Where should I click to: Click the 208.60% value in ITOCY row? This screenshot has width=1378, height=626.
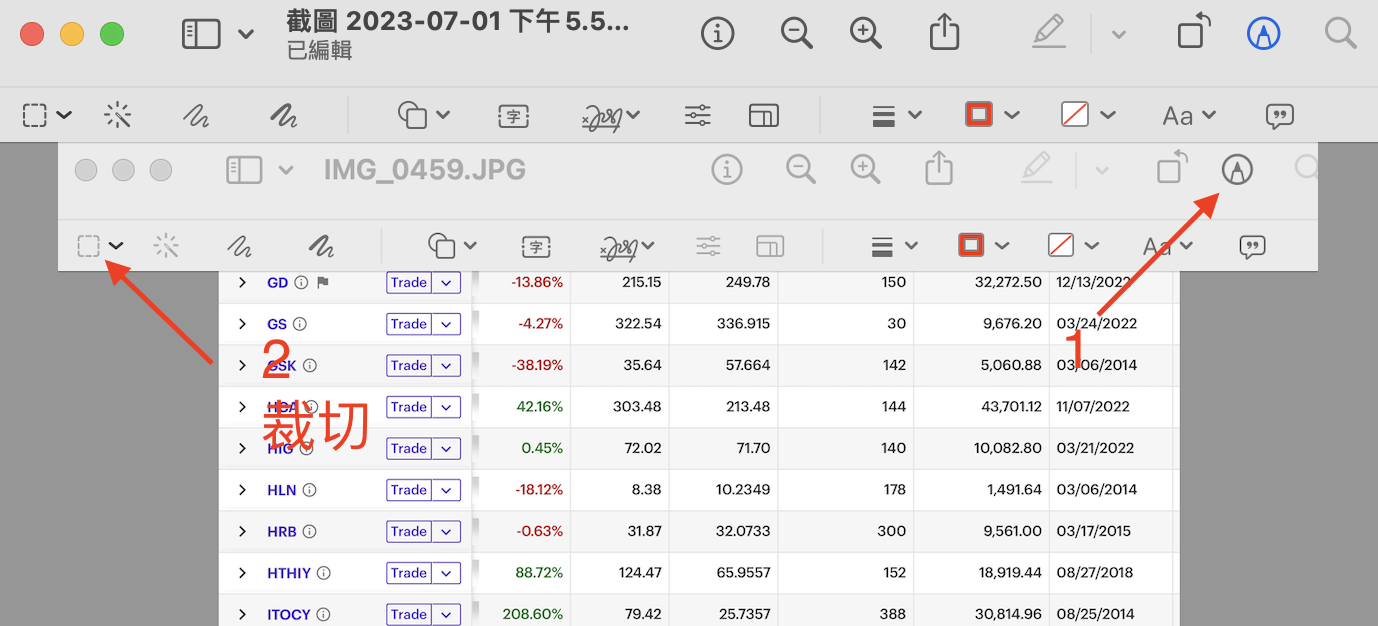coord(533,615)
